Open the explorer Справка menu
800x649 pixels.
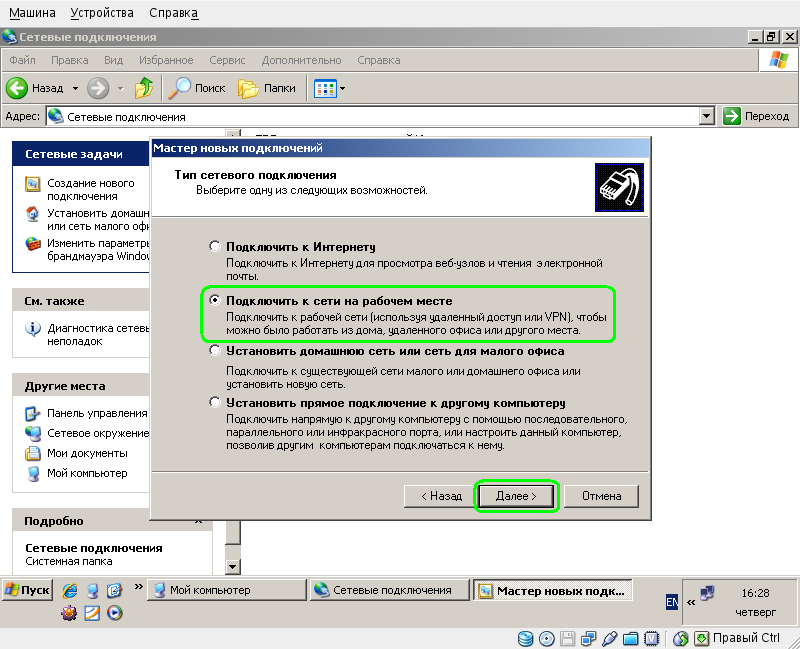(379, 60)
